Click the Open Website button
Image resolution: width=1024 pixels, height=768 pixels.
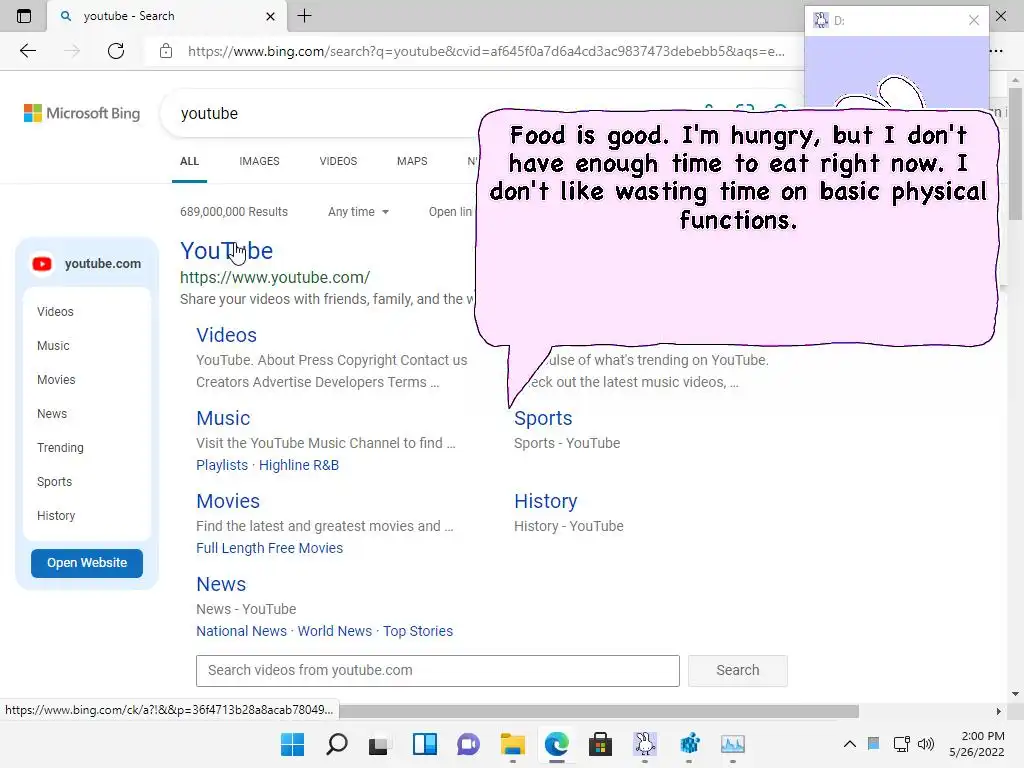(x=87, y=563)
